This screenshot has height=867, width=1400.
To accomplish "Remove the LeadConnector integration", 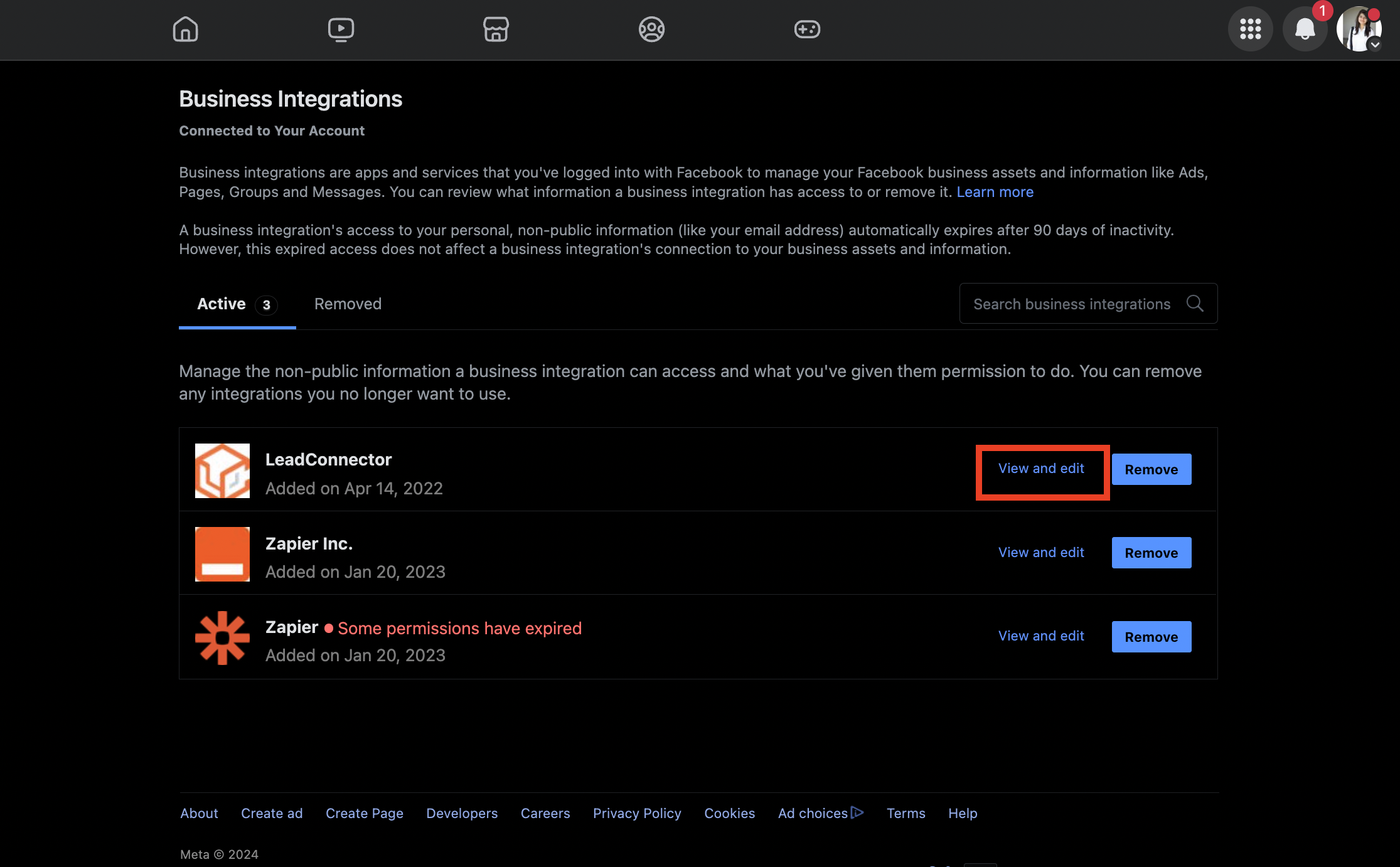I will point(1151,469).
